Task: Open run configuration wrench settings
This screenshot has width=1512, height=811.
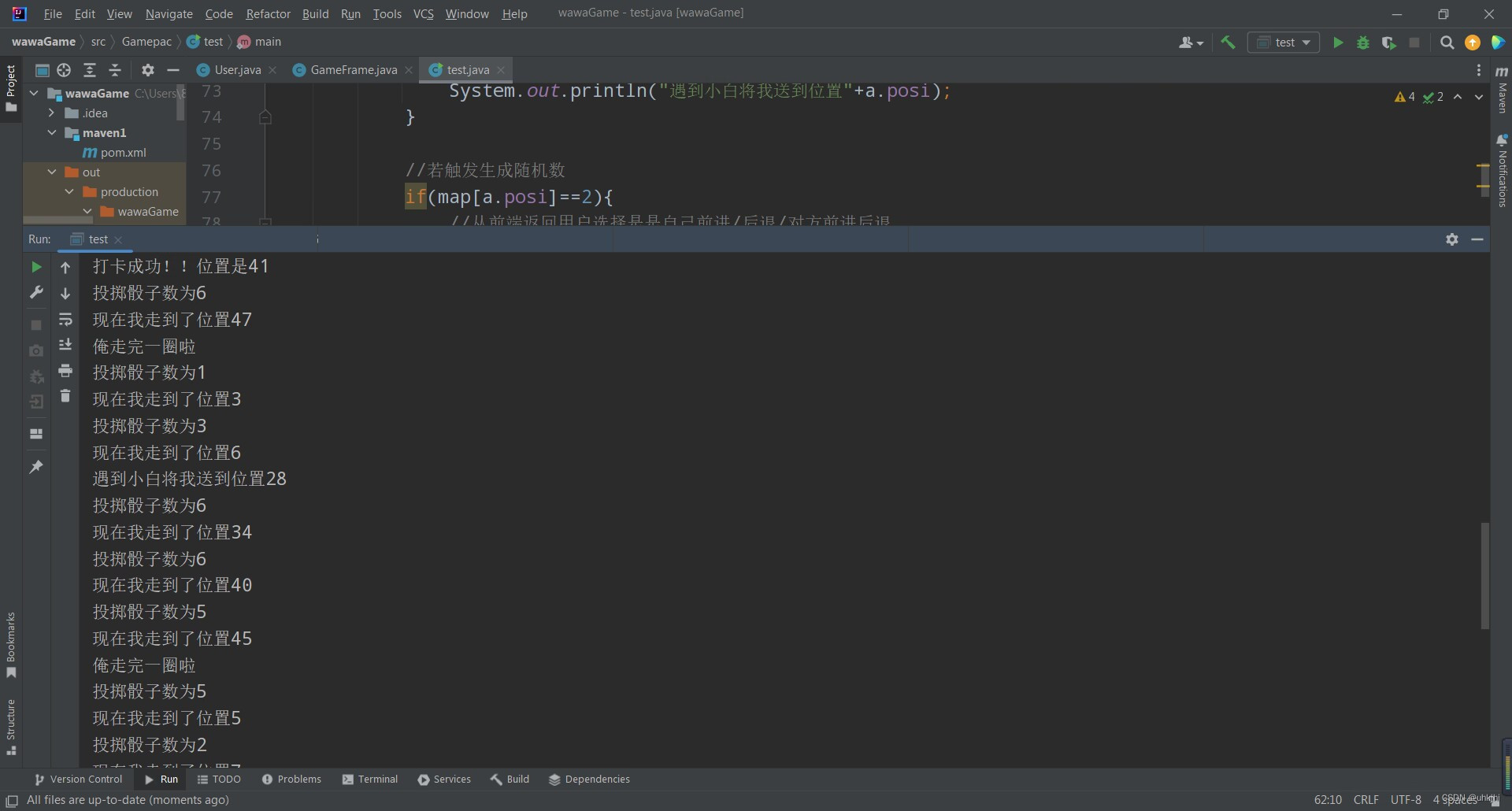Action: coord(36,293)
